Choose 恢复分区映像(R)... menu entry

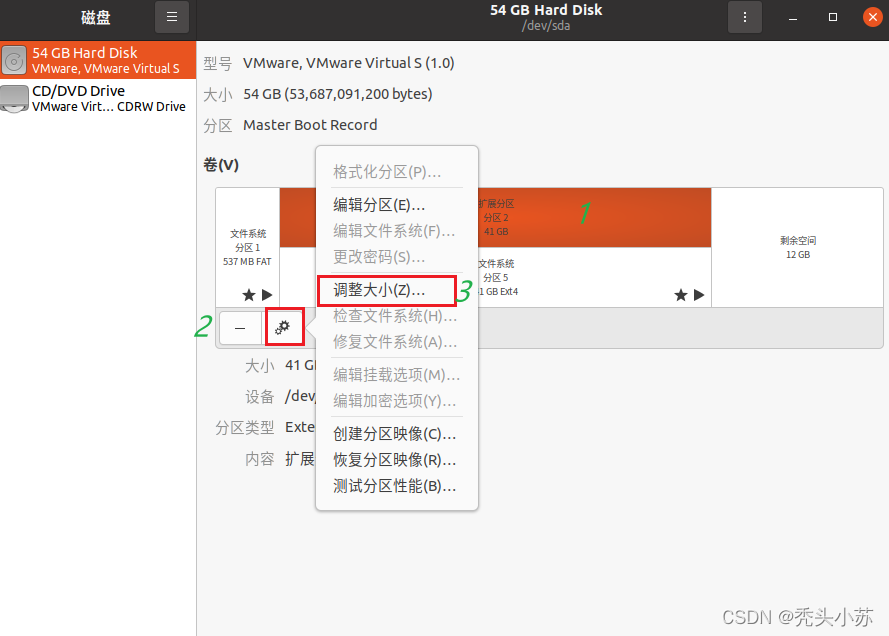(x=395, y=460)
